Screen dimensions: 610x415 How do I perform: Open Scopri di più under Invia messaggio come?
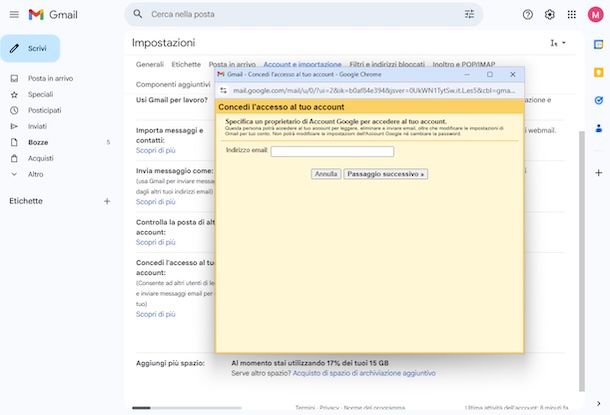click(156, 201)
